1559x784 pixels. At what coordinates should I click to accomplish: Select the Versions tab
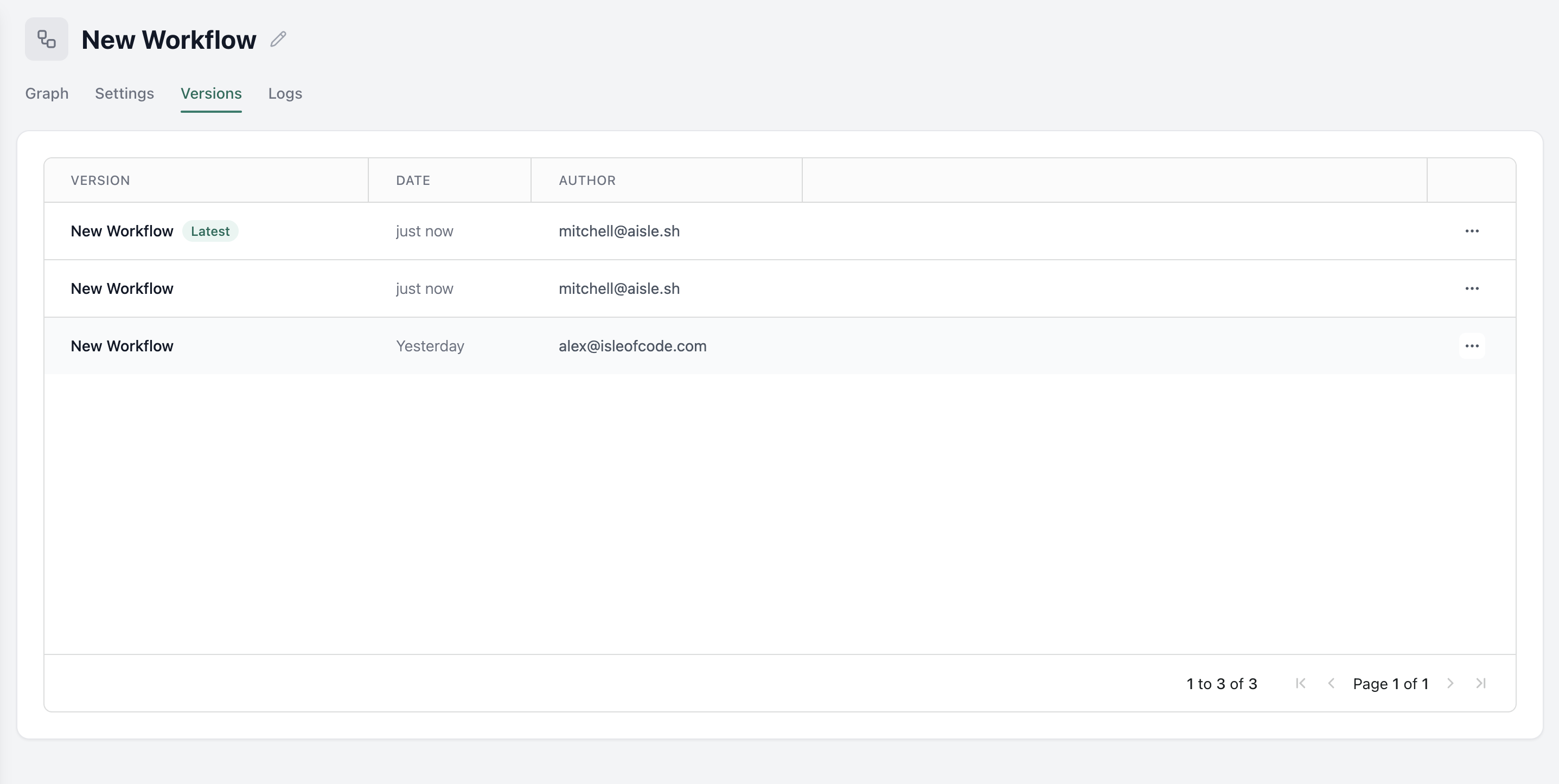[210, 94]
